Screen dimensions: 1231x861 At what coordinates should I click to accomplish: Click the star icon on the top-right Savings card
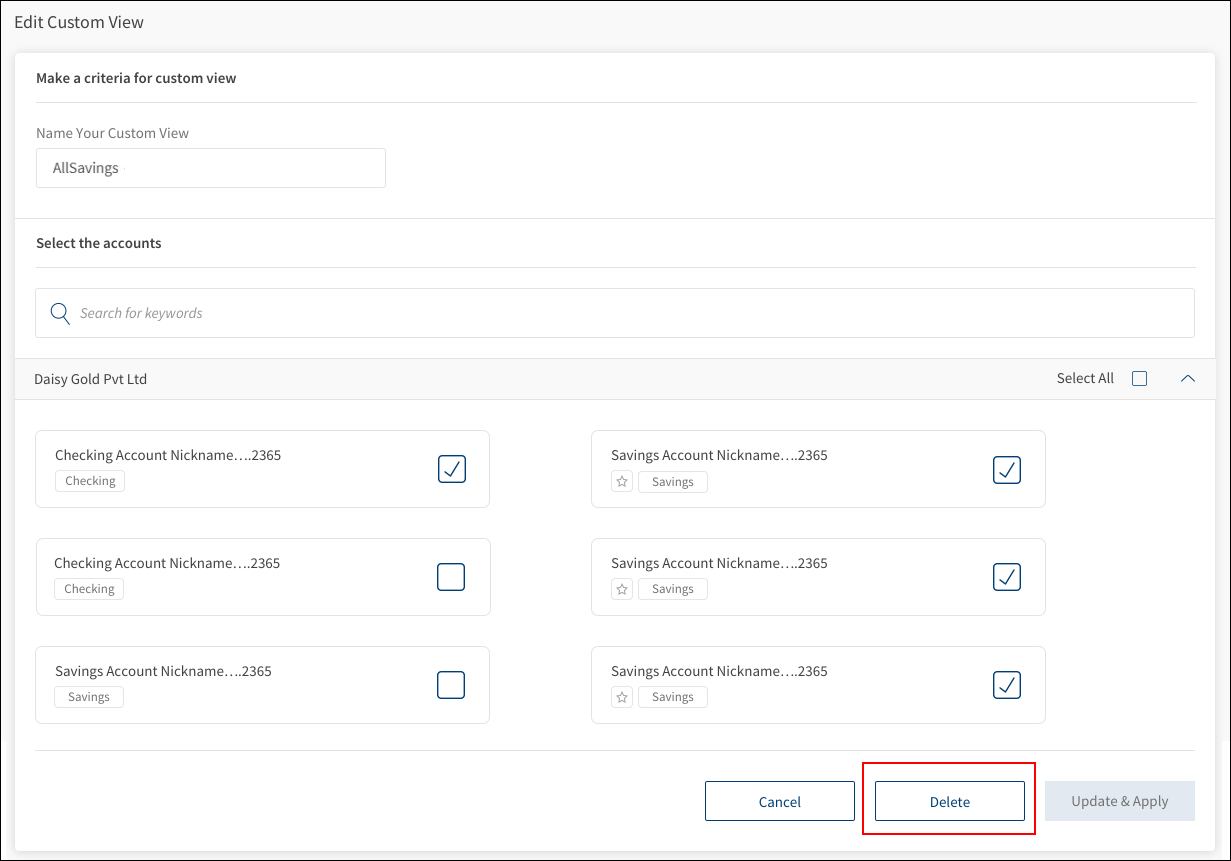[x=622, y=482]
